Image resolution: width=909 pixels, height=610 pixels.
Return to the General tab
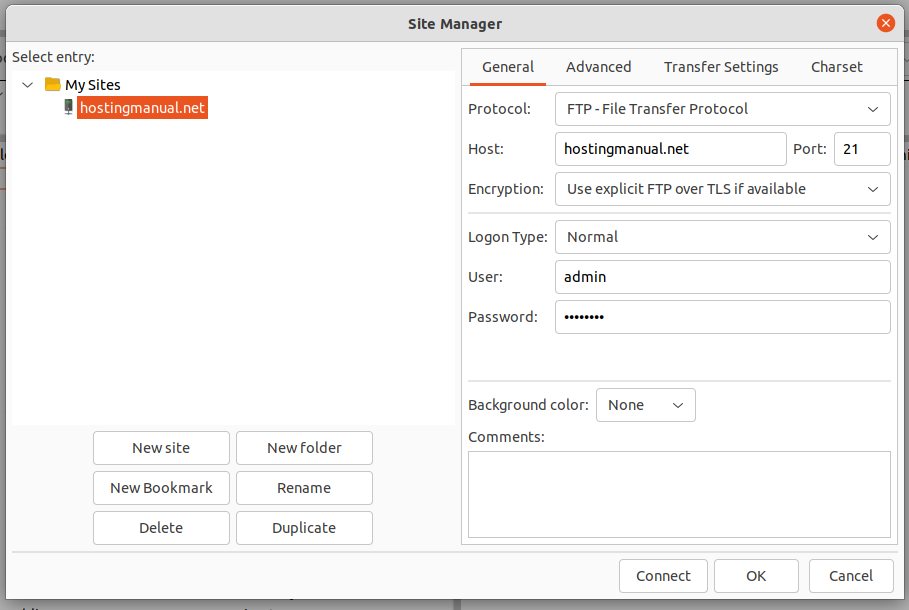pyautogui.click(x=507, y=67)
